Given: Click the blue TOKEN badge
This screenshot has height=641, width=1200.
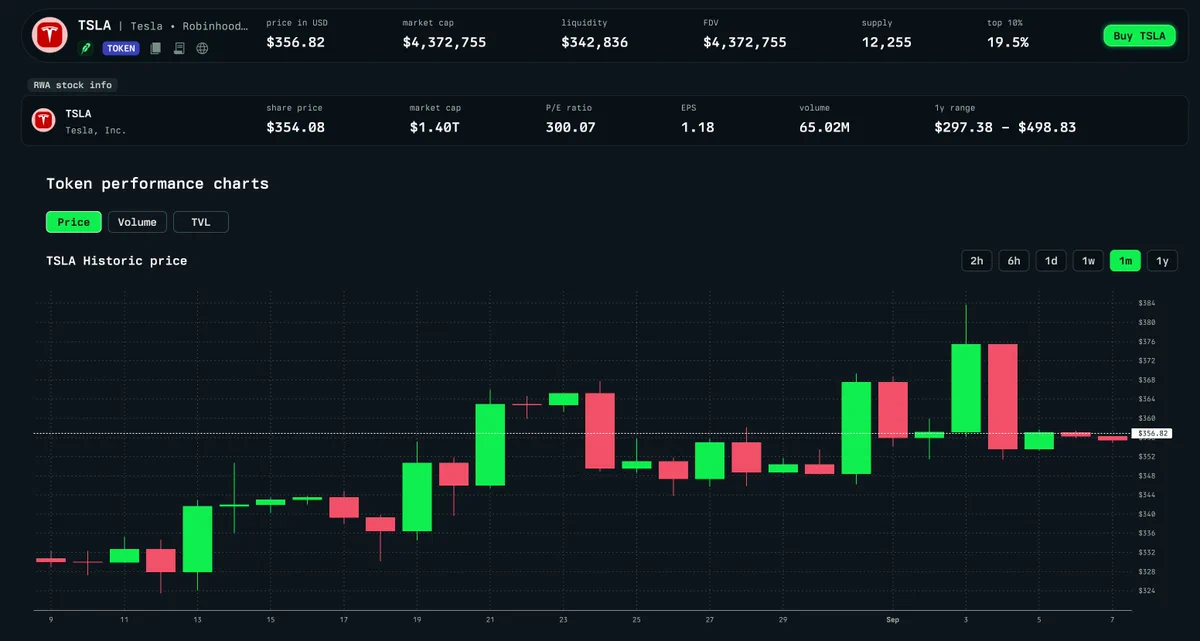Looking at the screenshot, I should point(121,48).
